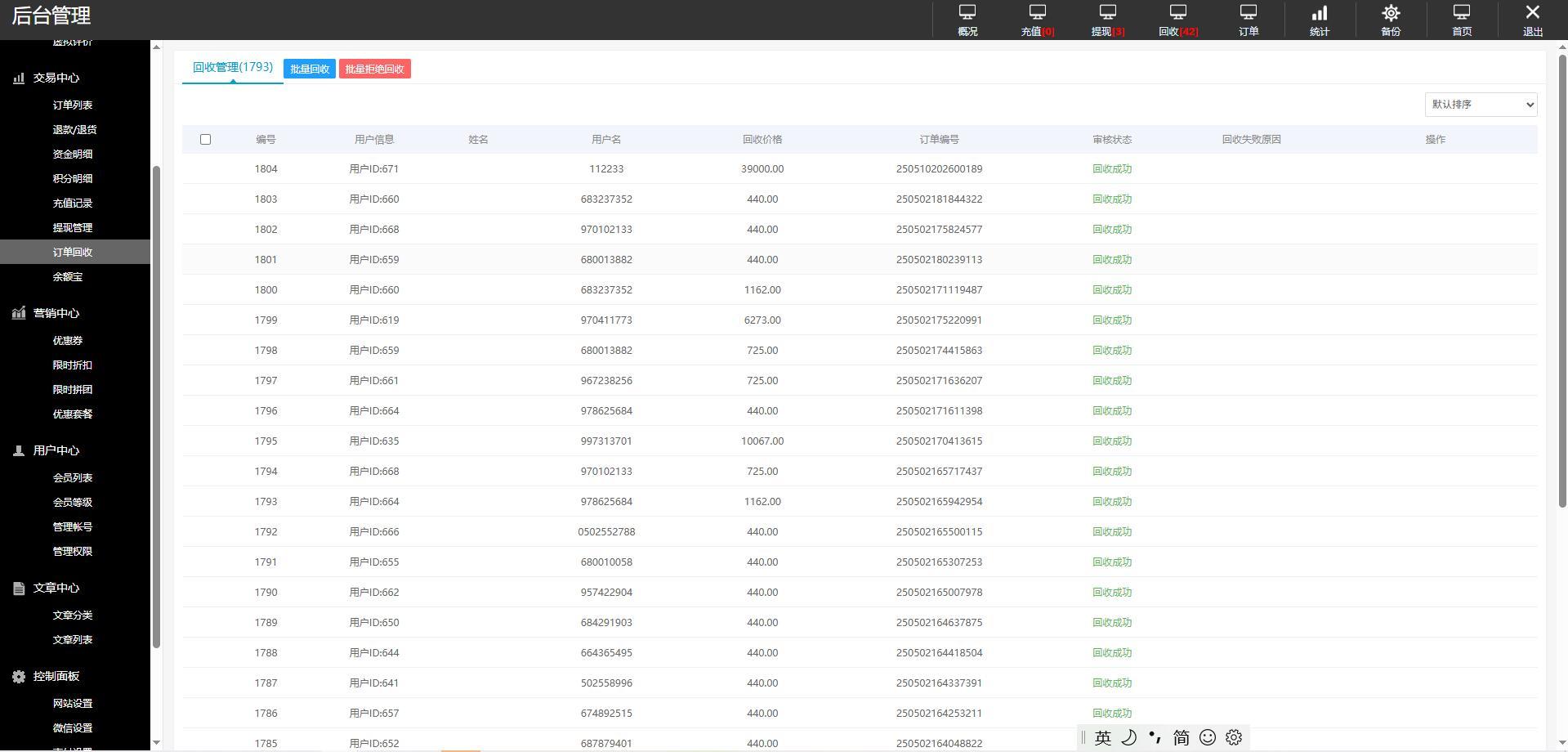Click the 回收价格 column header

point(762,140)
